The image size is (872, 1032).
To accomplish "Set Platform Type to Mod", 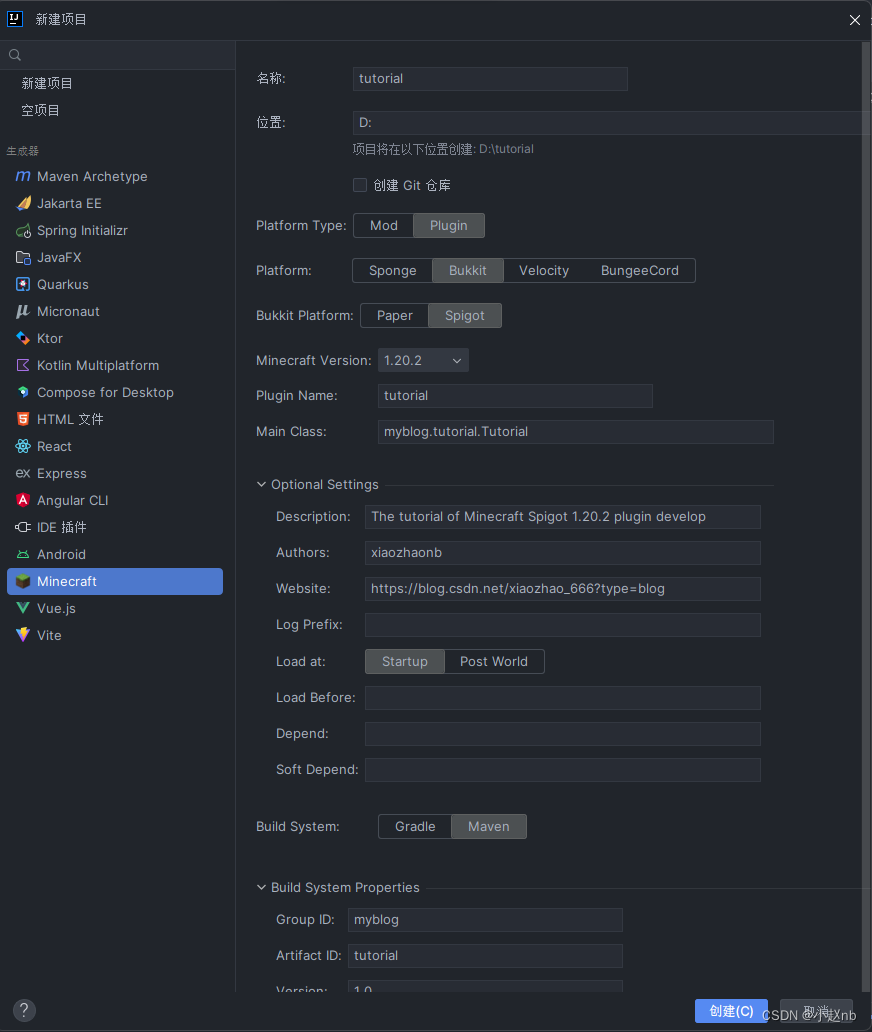I will click(x=384, y=225).
